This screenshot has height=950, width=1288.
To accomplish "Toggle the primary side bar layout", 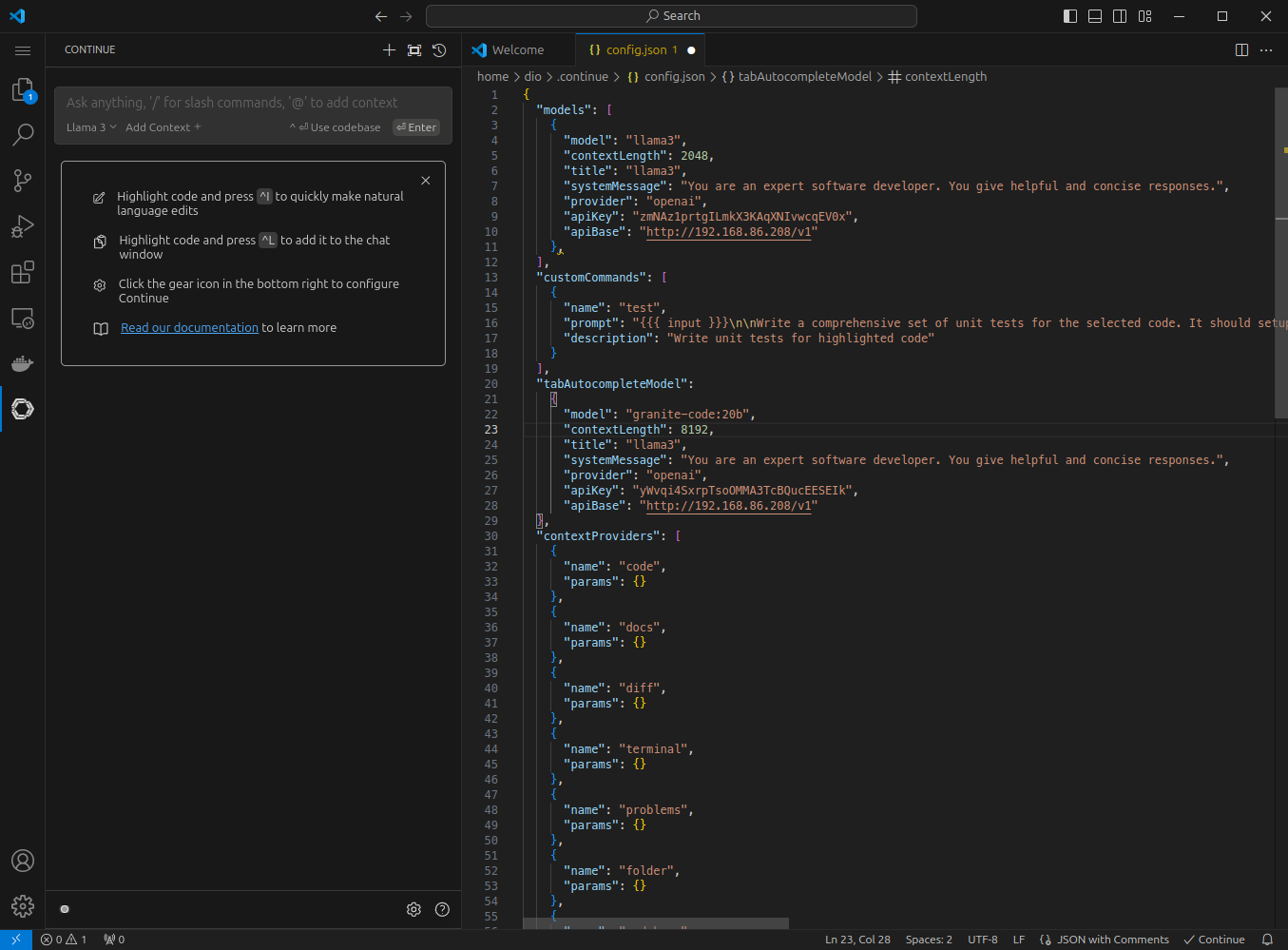I will 1070,16.
